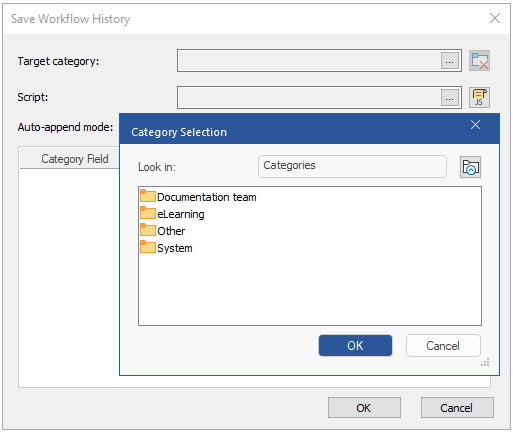Select the eLearning folder icon
Viewport: 513px width, 432px height.
[x=148, y=213]
